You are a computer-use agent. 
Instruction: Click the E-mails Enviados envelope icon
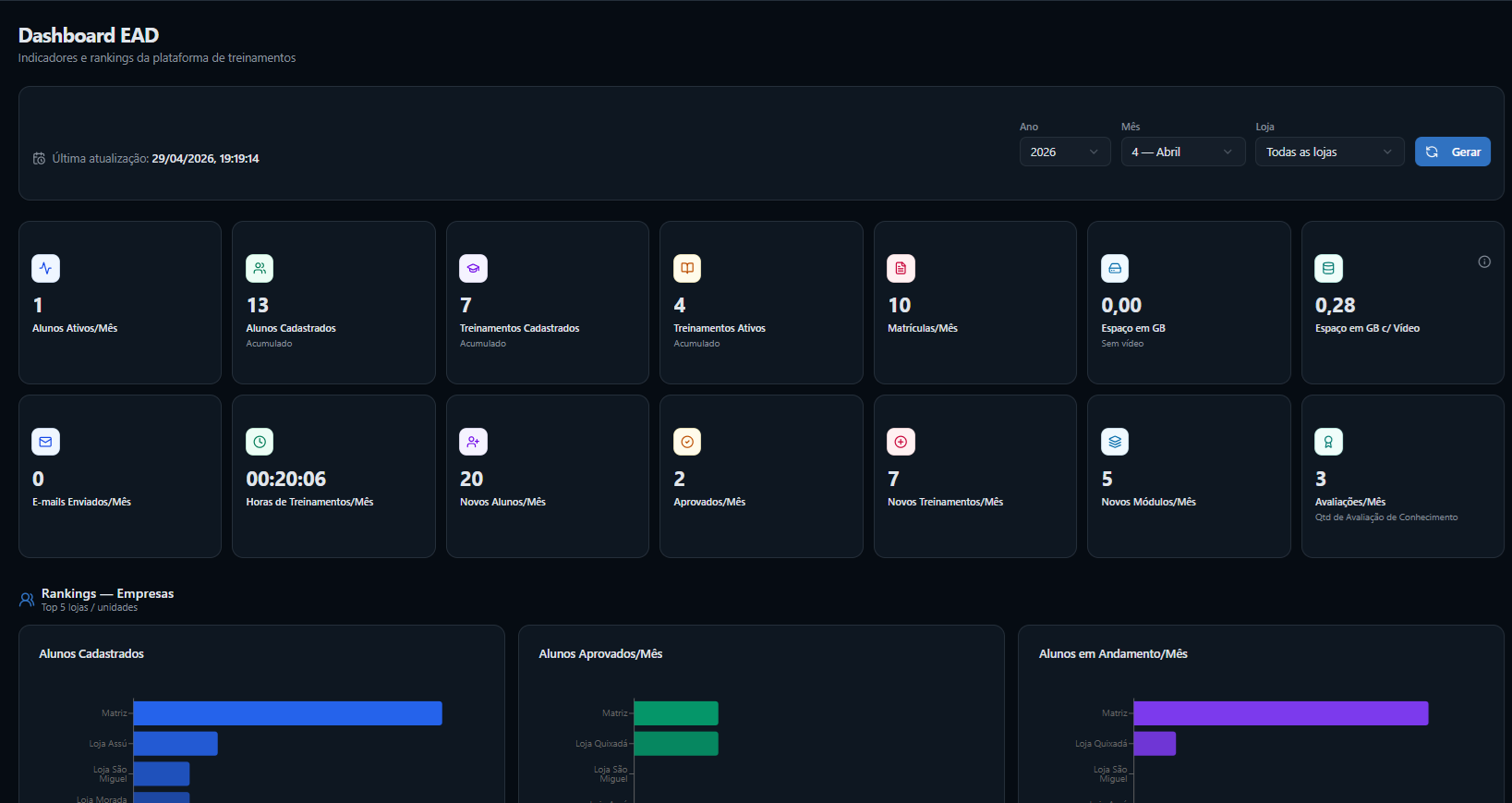tap(46, 442)
